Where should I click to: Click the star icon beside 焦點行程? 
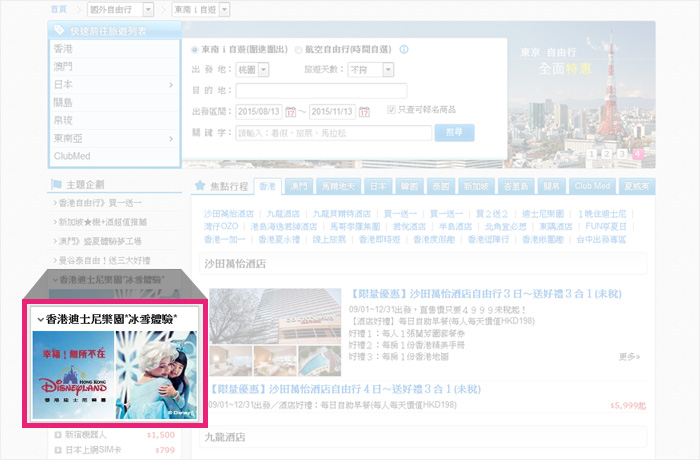click(200, 186)
